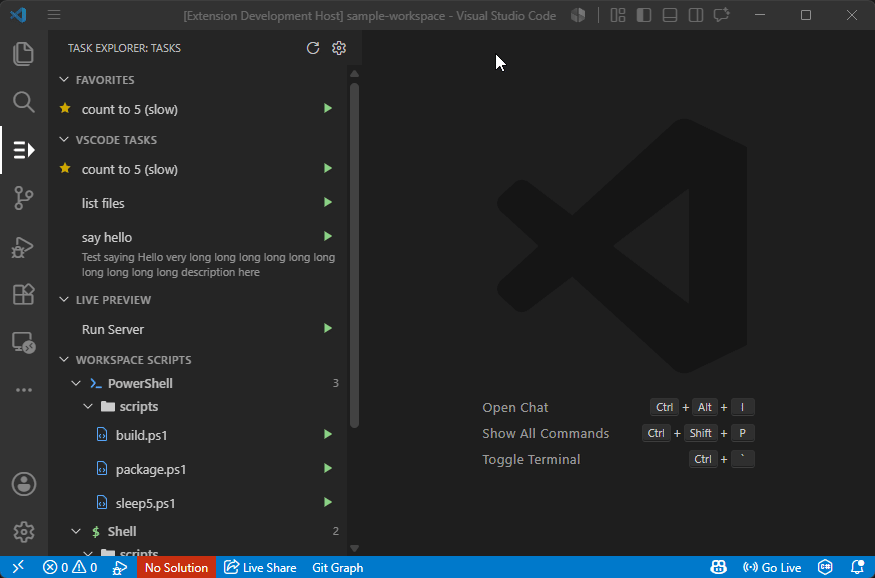Run the Run Server task
Viewport: 875px width, 578px height.
click(328, 329)
